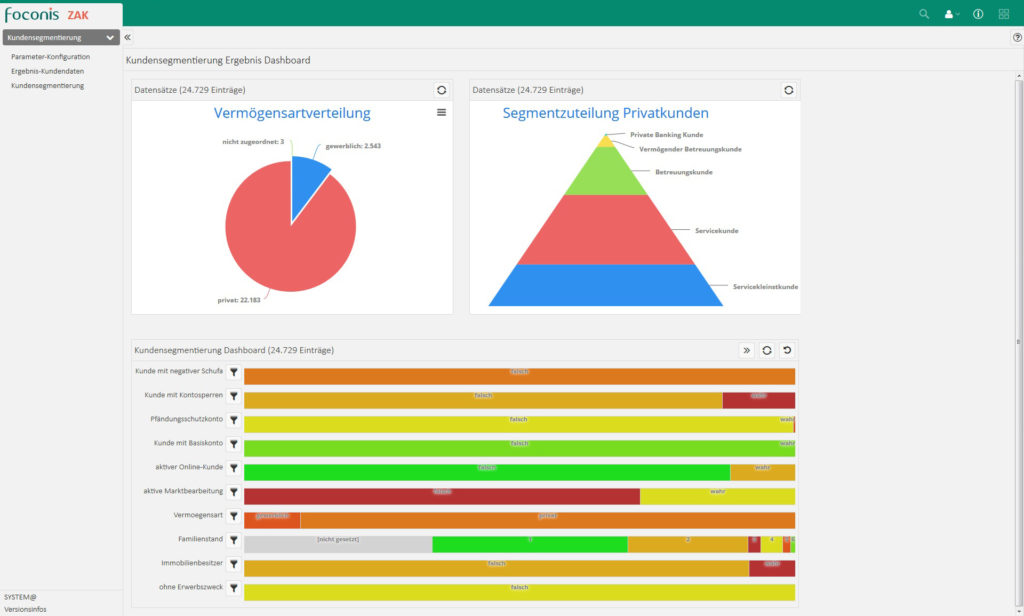Select Kundensegmentierung sidebar entry

pos(47,86)
